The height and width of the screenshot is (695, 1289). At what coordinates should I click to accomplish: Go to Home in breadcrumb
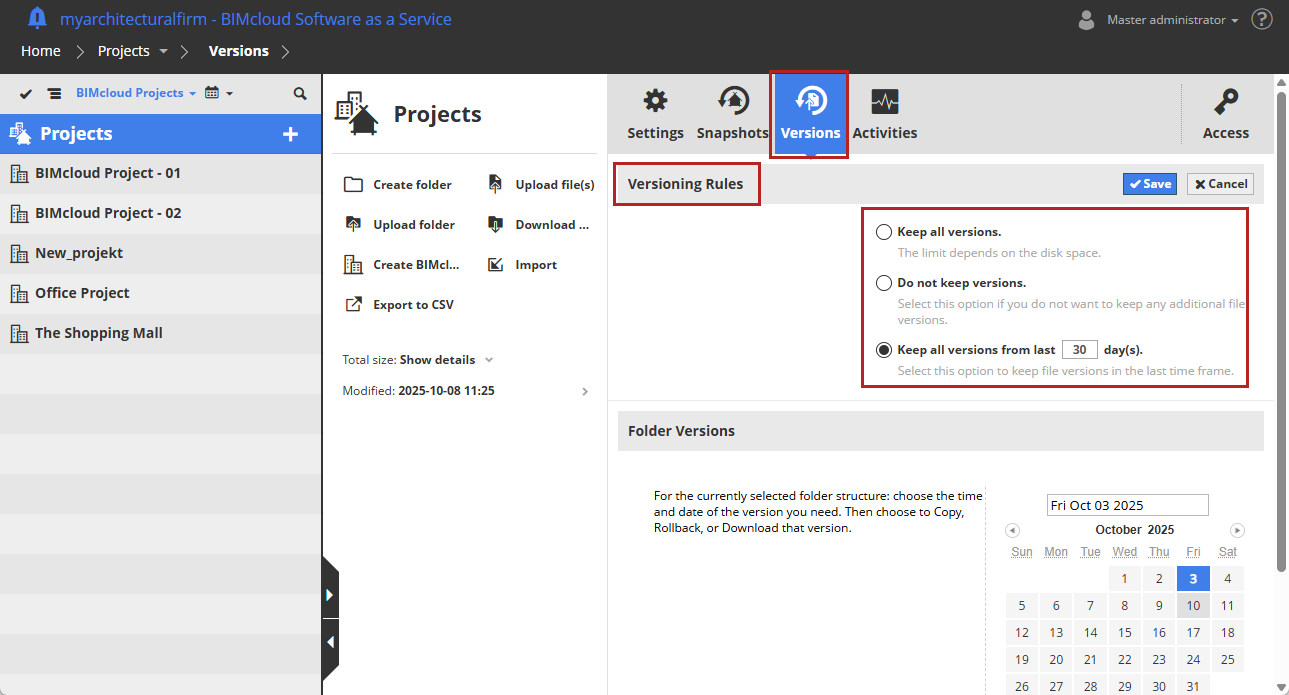coord(41,51)
